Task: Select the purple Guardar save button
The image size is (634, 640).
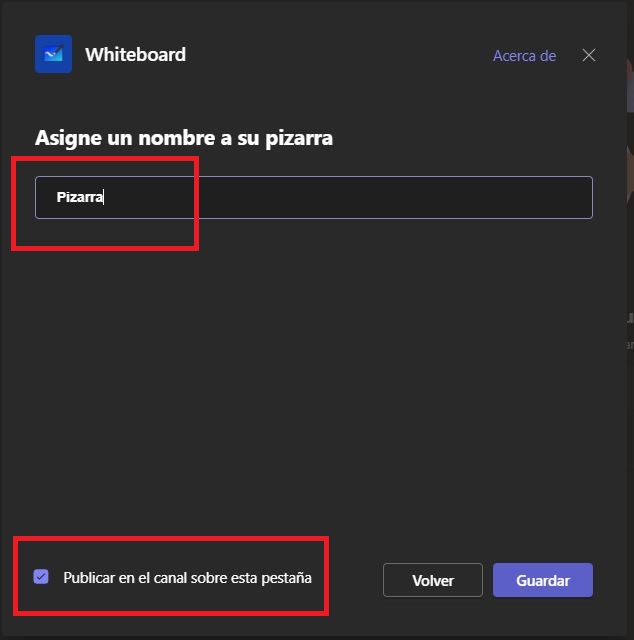Action: (x=542, y=580)
